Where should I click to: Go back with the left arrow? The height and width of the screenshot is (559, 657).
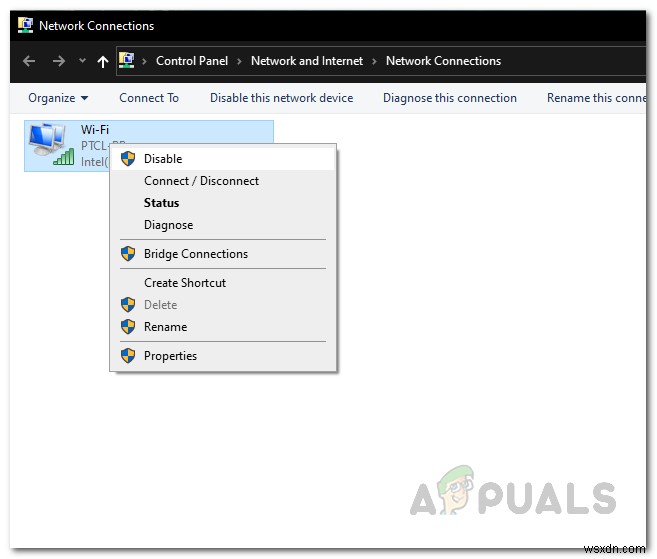tap(29, 61)
